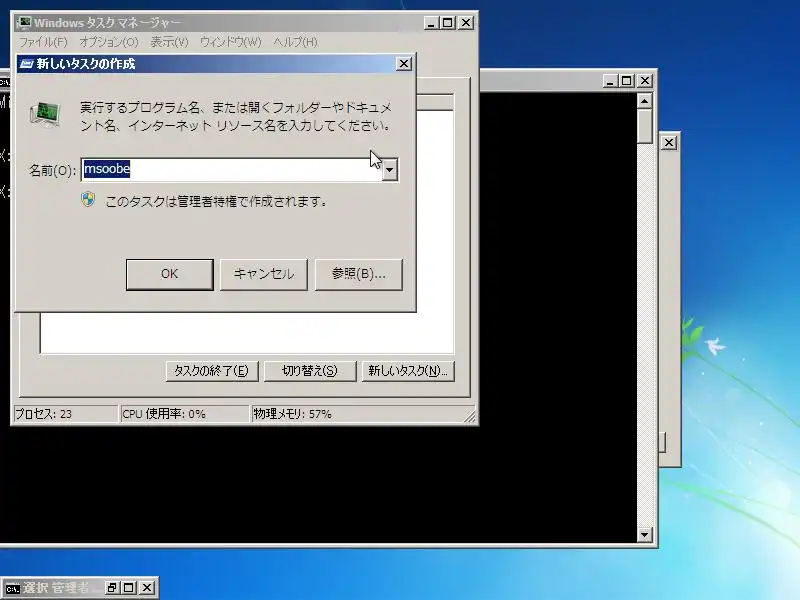This screenshot has width=800, height=600.
Task: Expand the 名前 combo box dropdown arrow
Action: pyautogui.click(x=390, y=170)
